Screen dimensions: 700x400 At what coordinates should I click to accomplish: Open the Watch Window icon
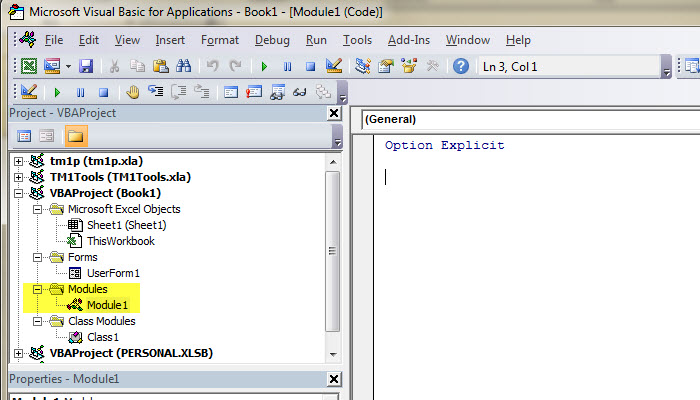277,92
